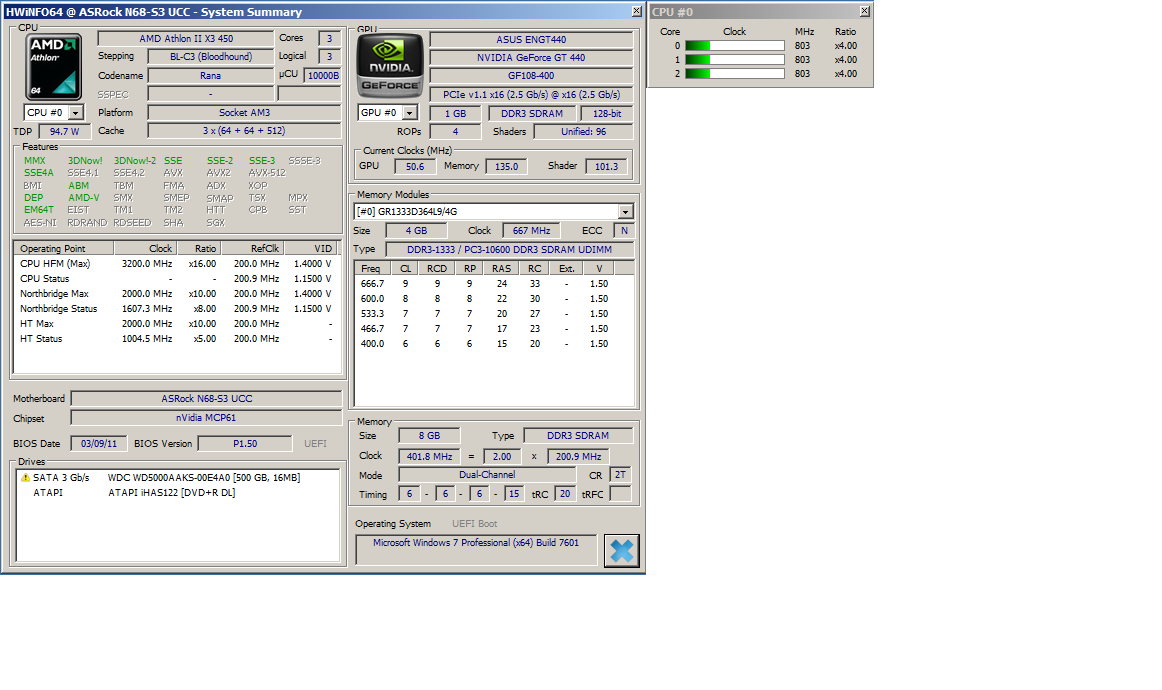Select the HT Max row
Screen dimensions: 1162x690
coord(176,324)
